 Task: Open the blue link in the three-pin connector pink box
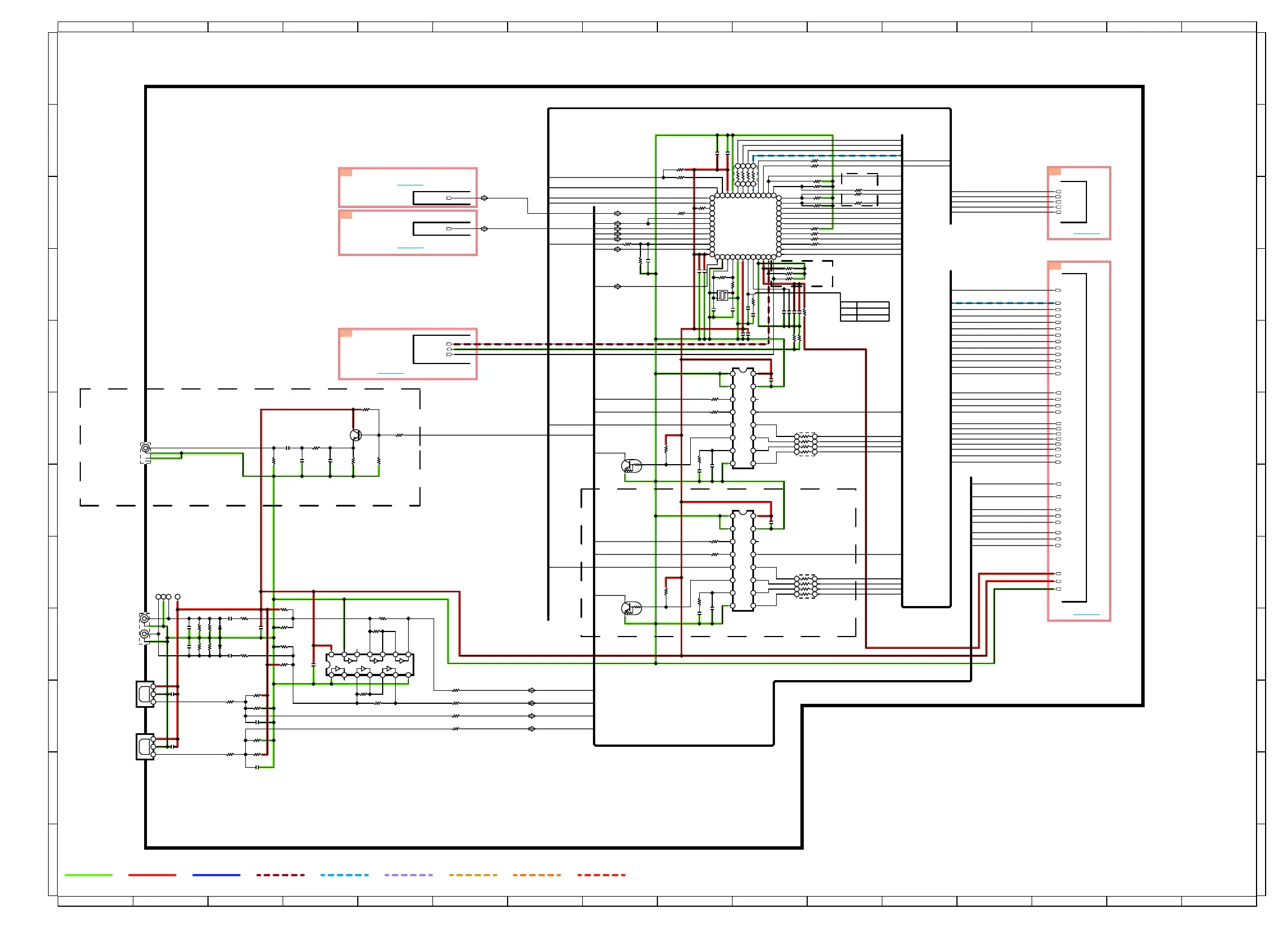pos(391,374)
